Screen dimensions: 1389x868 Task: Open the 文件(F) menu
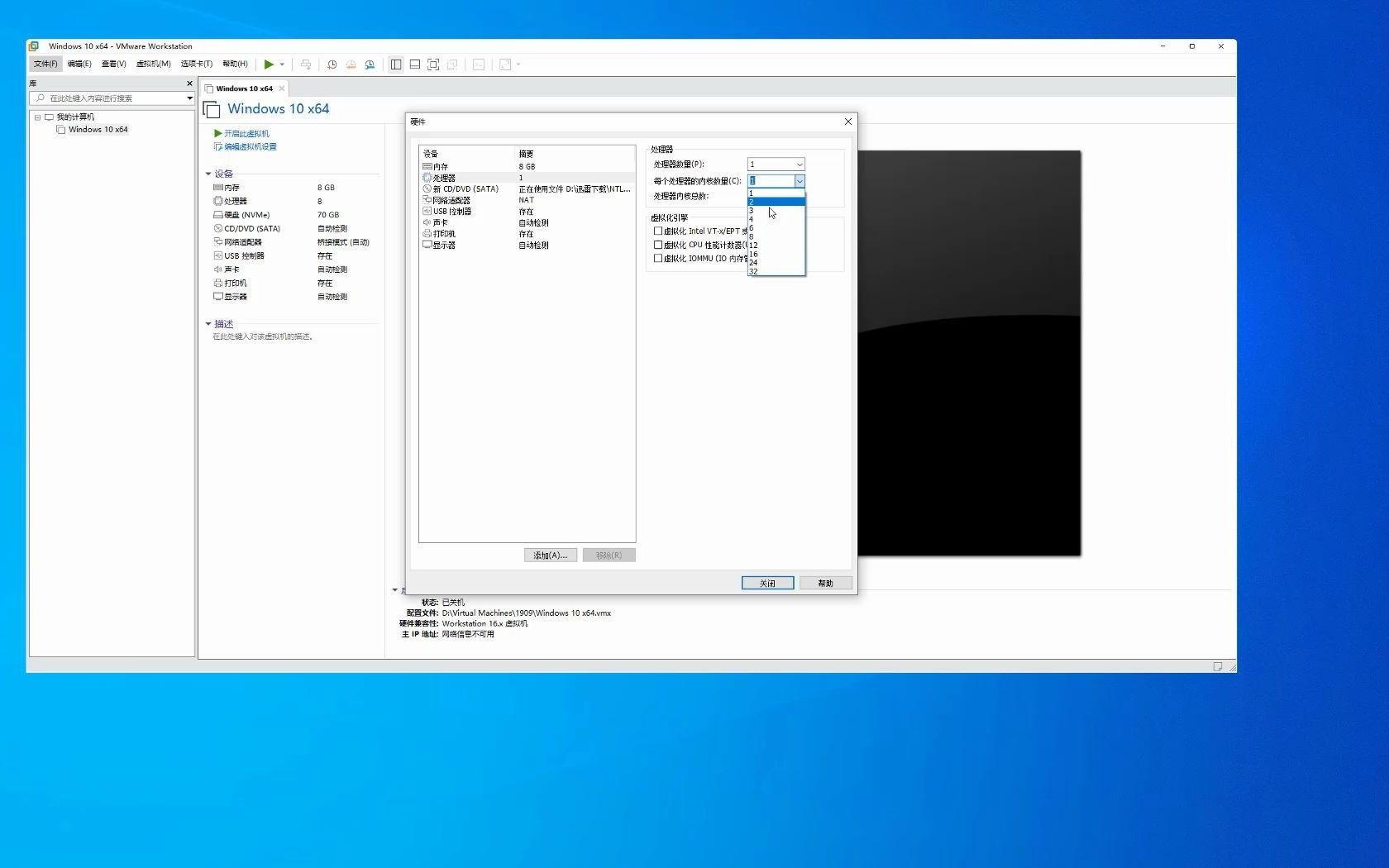(x=45, y=64)
